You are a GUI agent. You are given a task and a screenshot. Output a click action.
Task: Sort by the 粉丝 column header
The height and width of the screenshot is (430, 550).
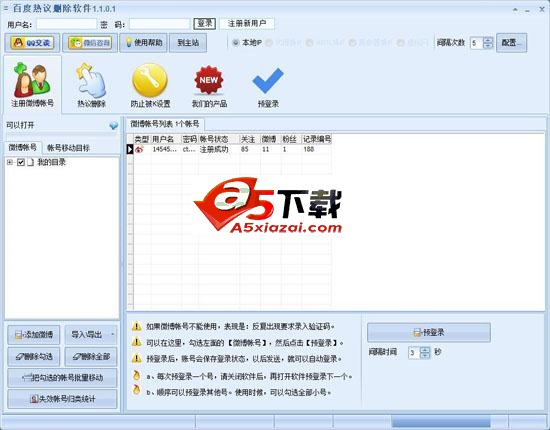pyautogui.click(x=291, y=139)
